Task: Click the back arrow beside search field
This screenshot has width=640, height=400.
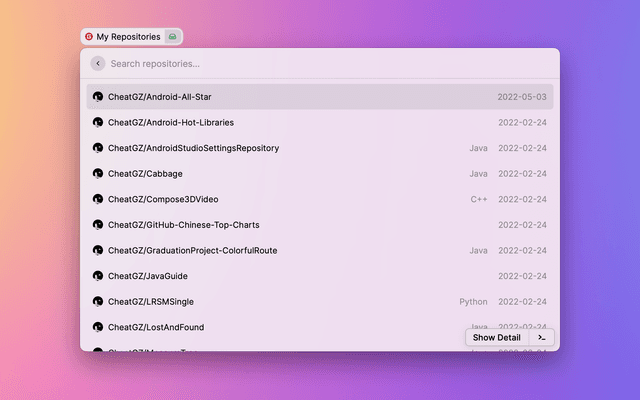Action: tap(97, 63)
